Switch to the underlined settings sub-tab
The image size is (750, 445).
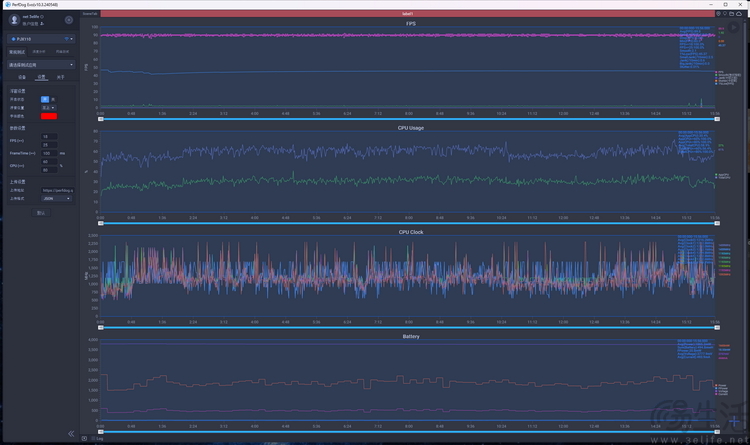[41, 77]
